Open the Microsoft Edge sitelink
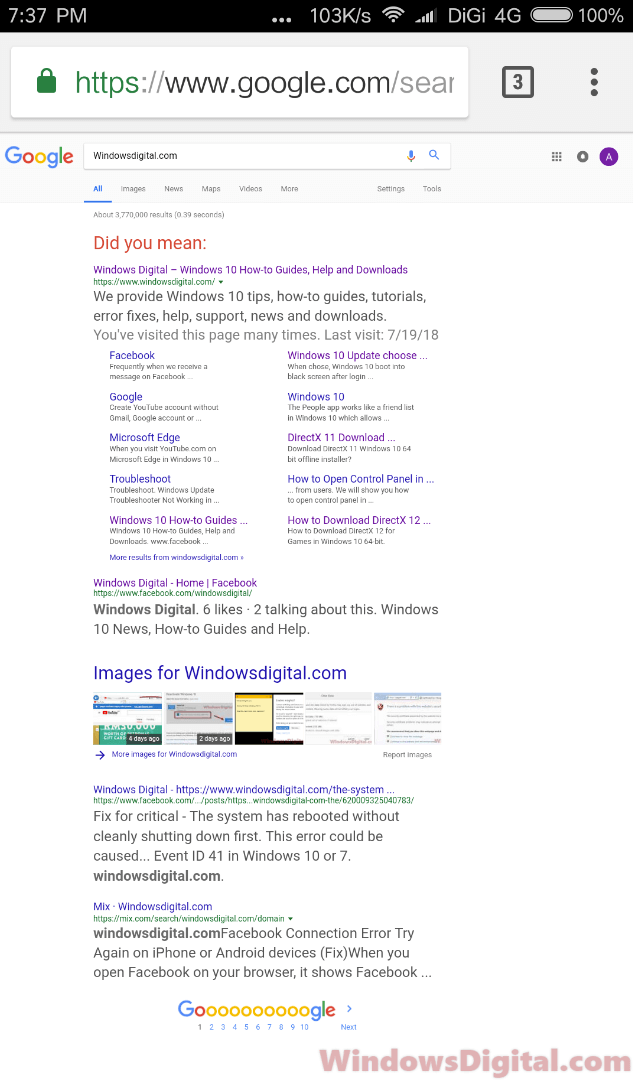 coord(145,437)
